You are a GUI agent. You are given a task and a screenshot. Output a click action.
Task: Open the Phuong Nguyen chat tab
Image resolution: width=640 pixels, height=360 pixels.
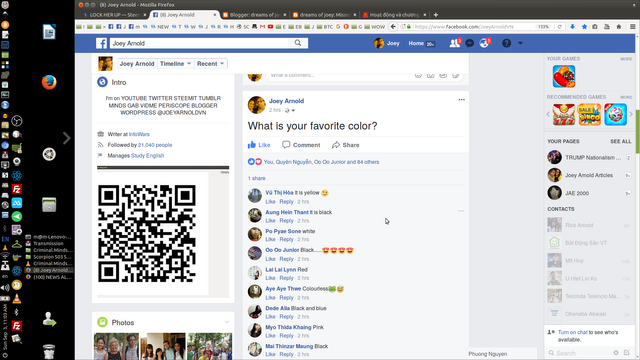(502, 354)
